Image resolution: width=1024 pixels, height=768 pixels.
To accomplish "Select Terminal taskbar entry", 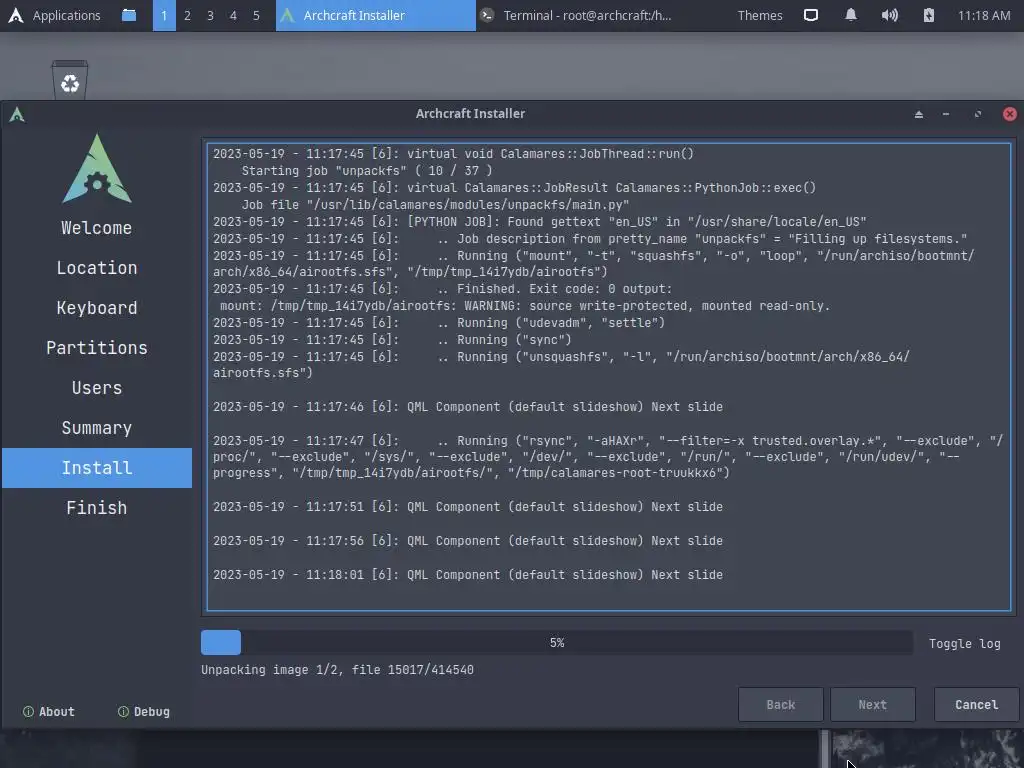I will 575,15.
